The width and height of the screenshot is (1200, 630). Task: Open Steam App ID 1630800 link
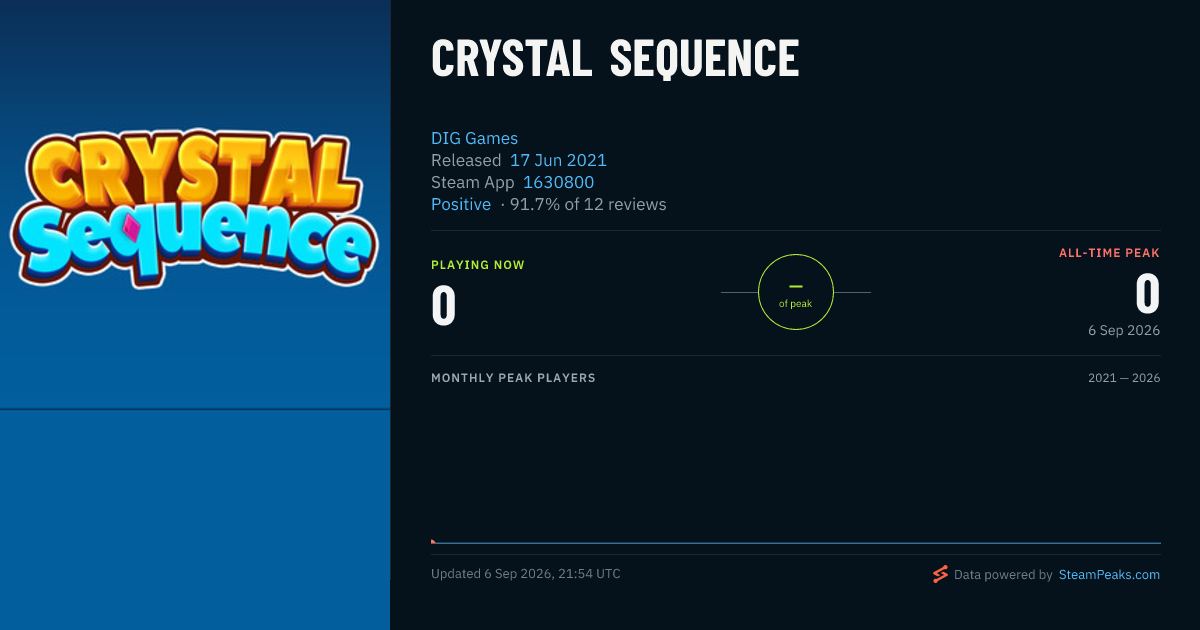click(558, 182)
